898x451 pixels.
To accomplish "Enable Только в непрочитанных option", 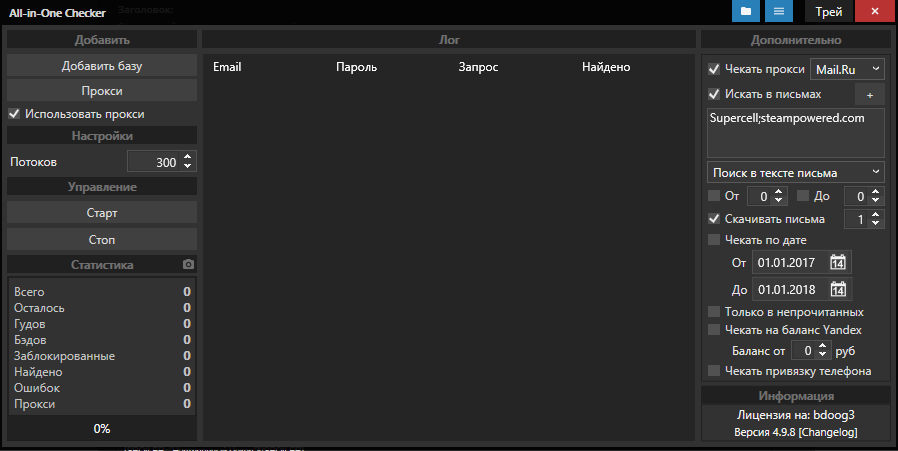I will coord(714,312).
